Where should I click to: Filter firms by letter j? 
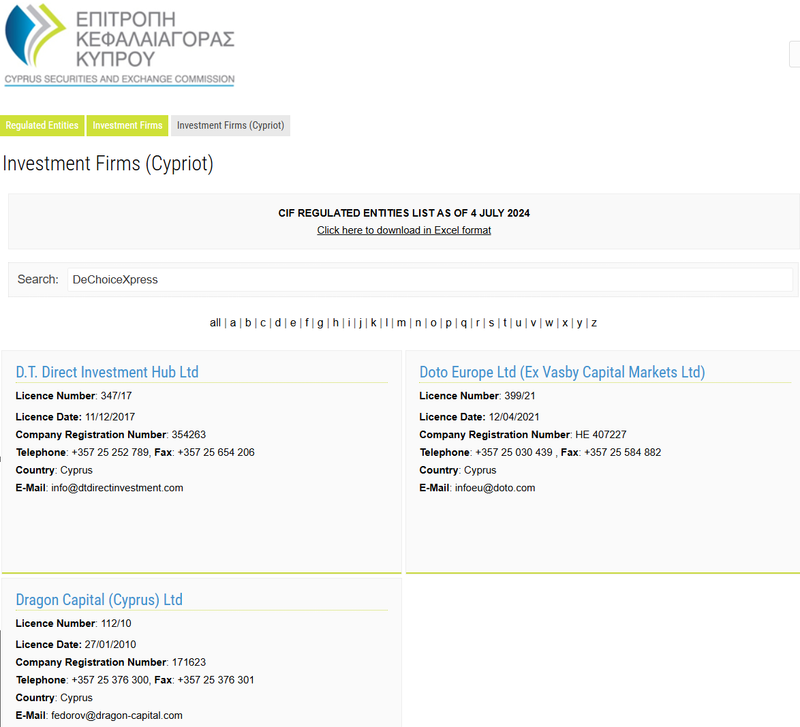pyautogui.click(x=360, y=323)
